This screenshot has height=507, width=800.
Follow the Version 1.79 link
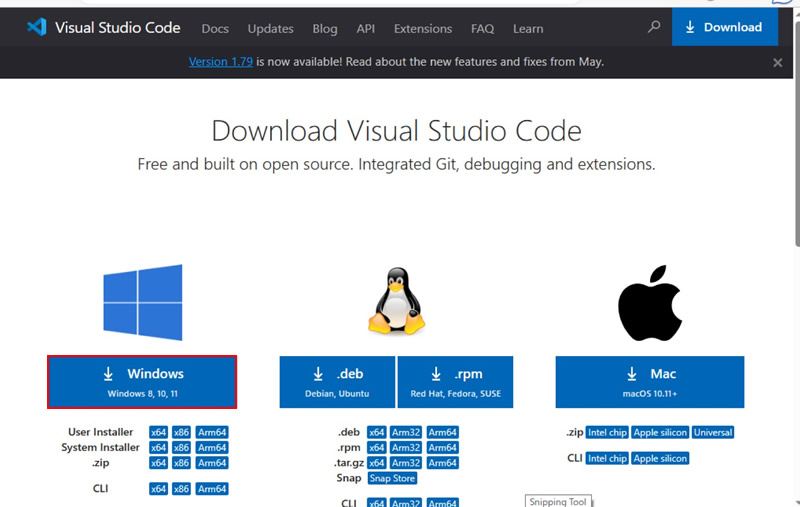coord(221,62)
